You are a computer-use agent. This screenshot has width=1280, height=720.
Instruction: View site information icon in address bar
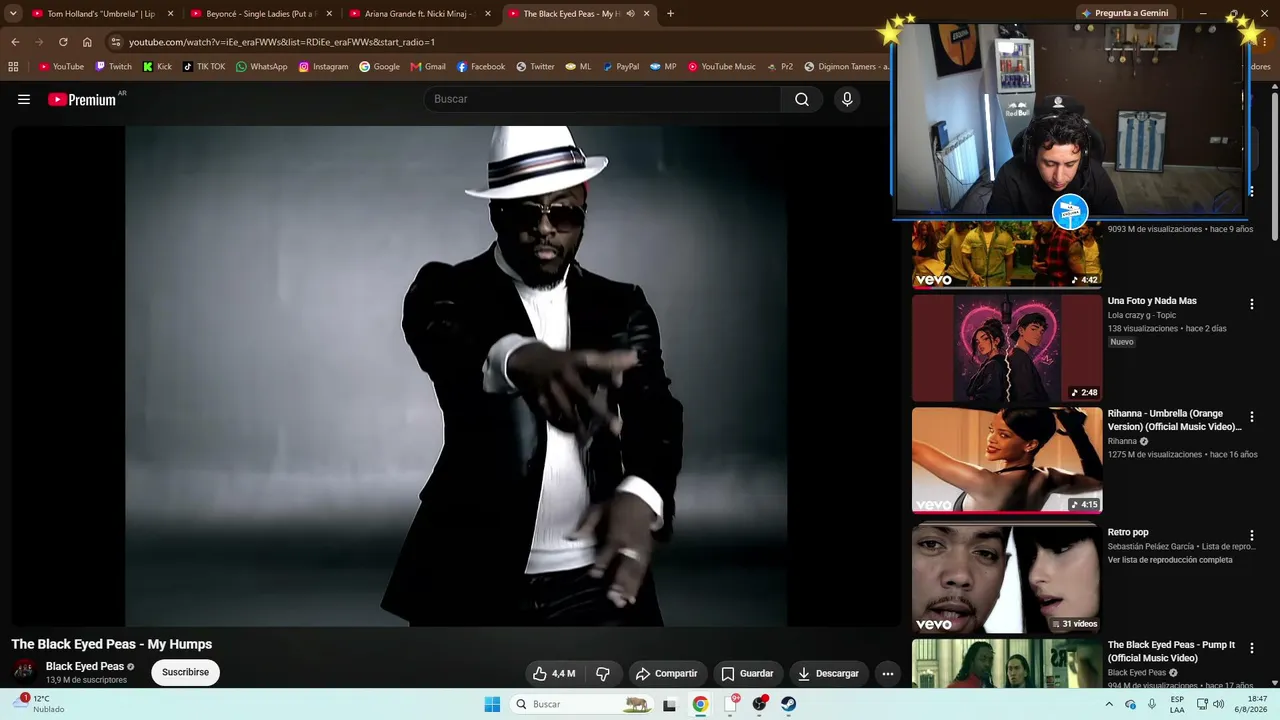click(116, 42)
